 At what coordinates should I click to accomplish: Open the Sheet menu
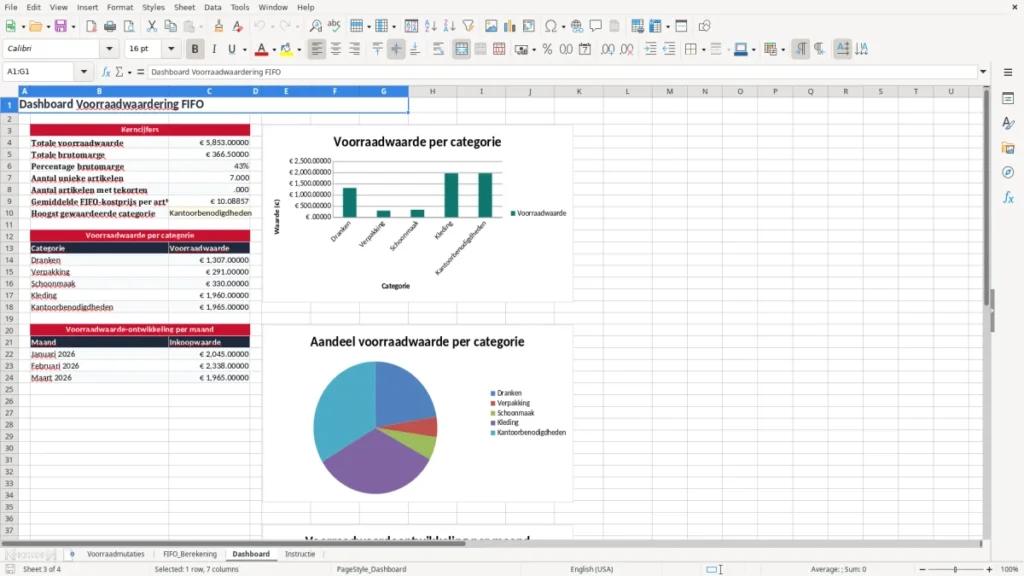coord(184,7)
